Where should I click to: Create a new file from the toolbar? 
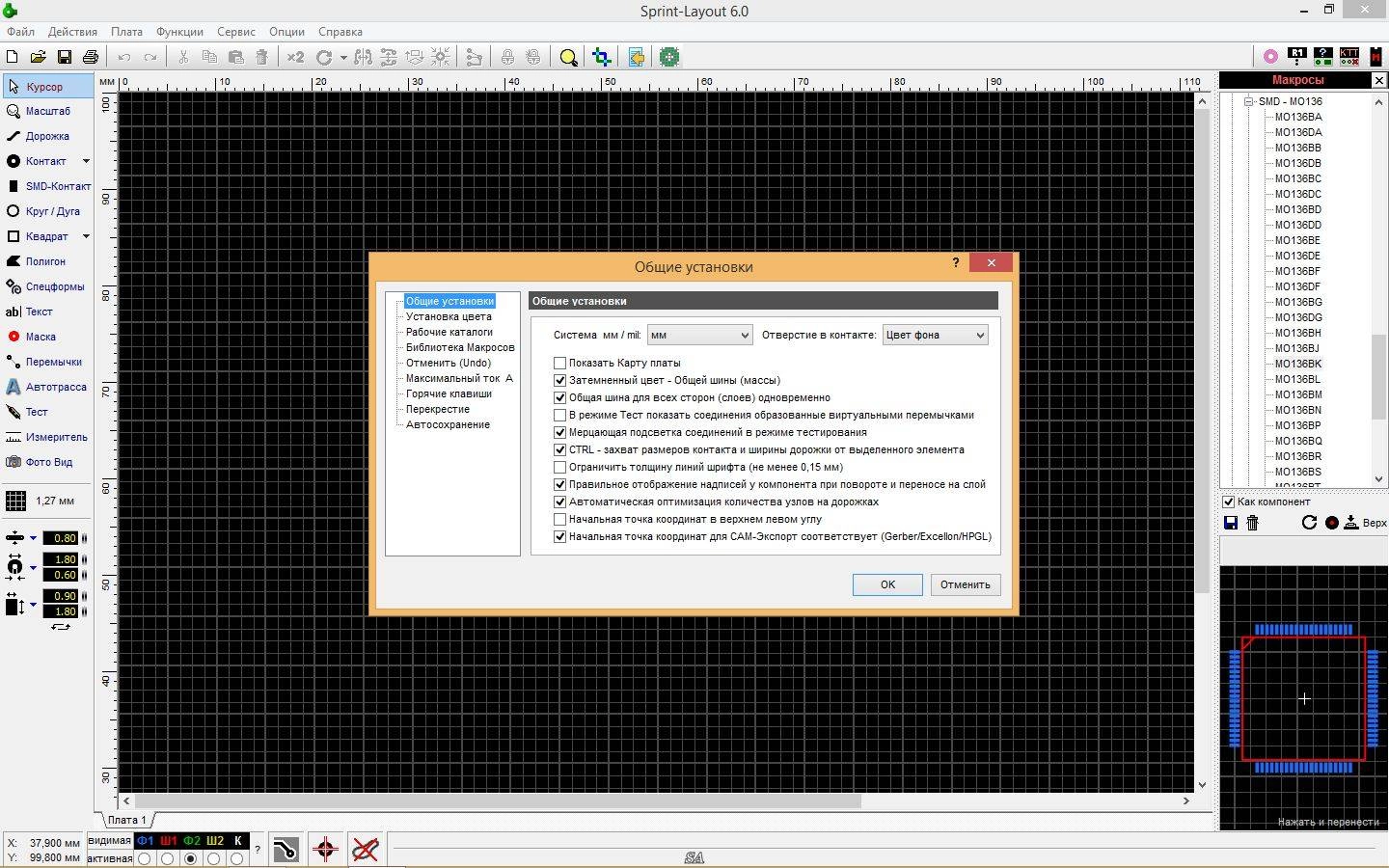(13, 57)
